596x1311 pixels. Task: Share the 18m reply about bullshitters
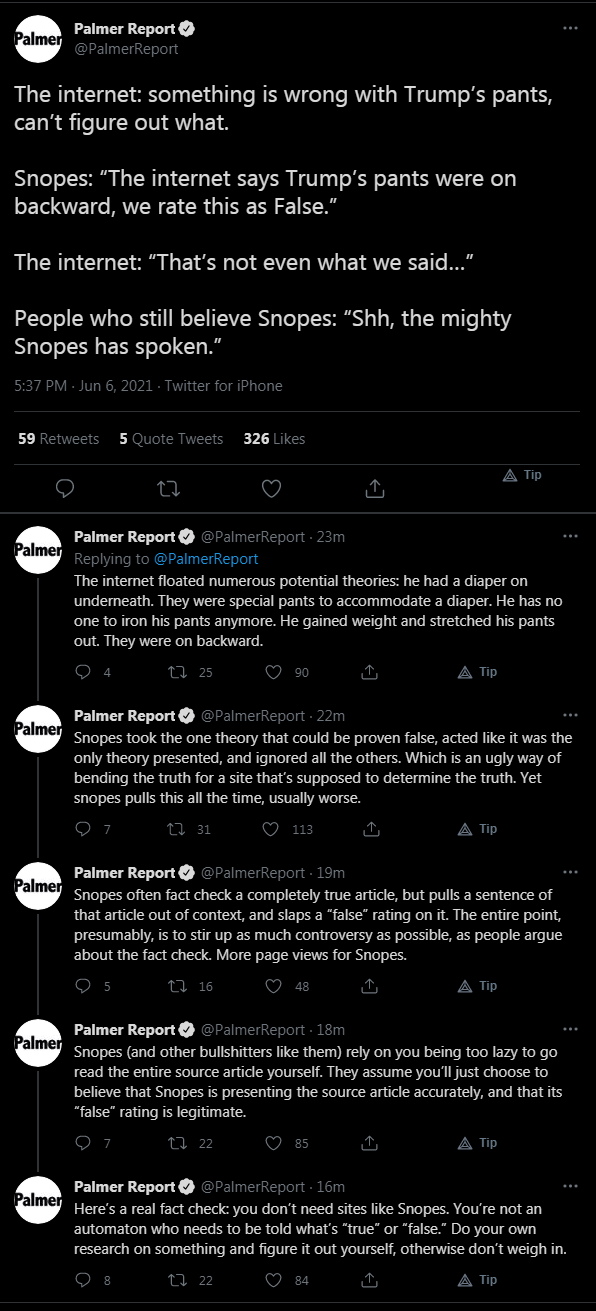(371, 1143)
